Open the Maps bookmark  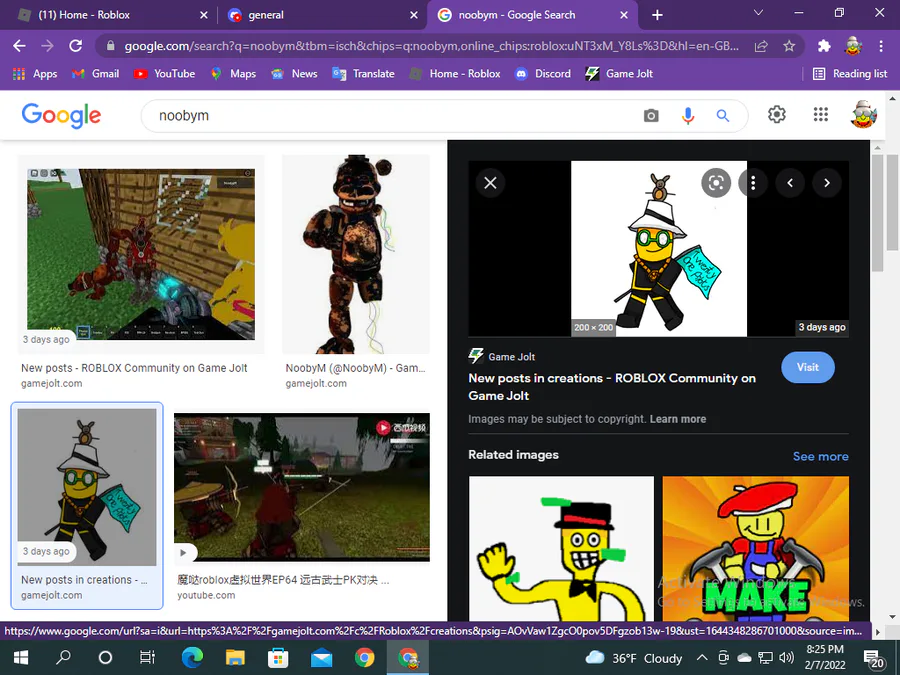coord(234,73)
